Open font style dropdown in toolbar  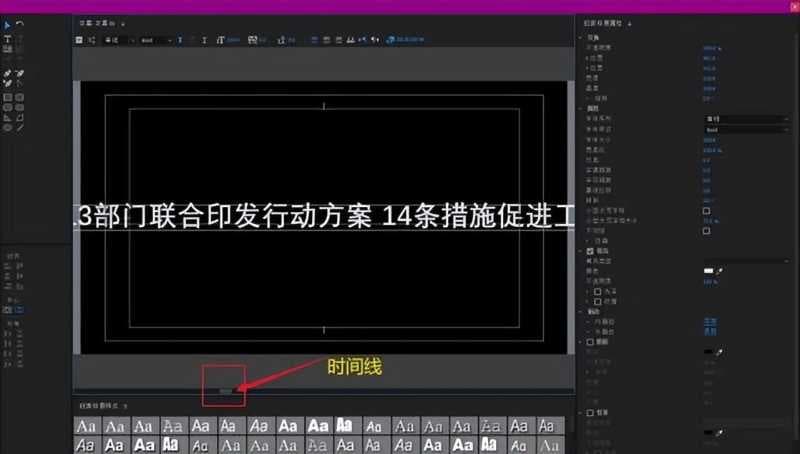(156, 40)
